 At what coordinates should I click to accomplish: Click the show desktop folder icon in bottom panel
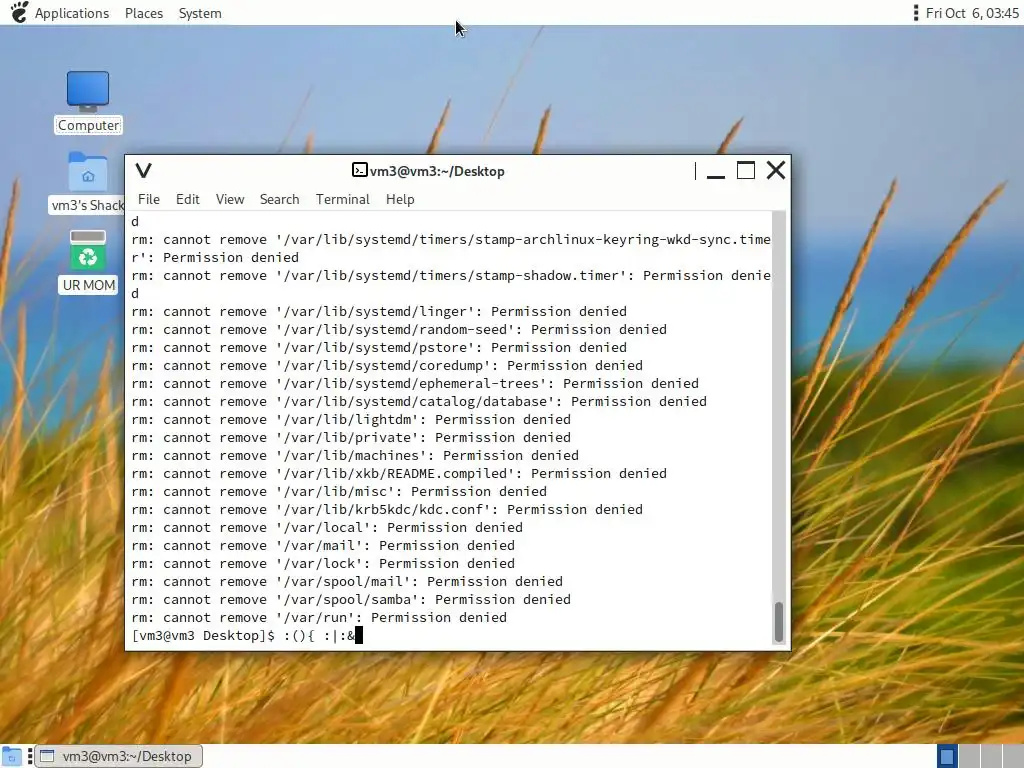tap(12, 757)
